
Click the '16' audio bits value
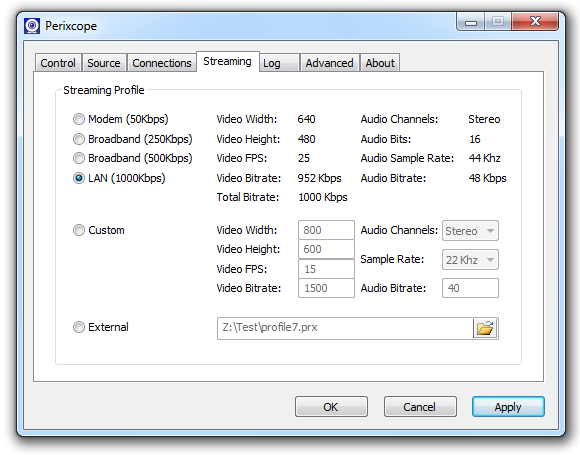pos(475,139)
